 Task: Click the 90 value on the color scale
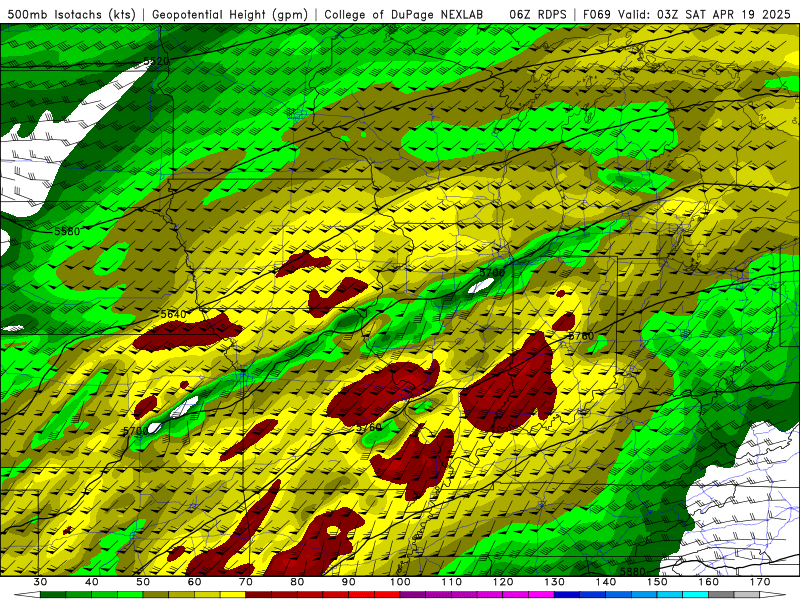click(x=348, y=582)
